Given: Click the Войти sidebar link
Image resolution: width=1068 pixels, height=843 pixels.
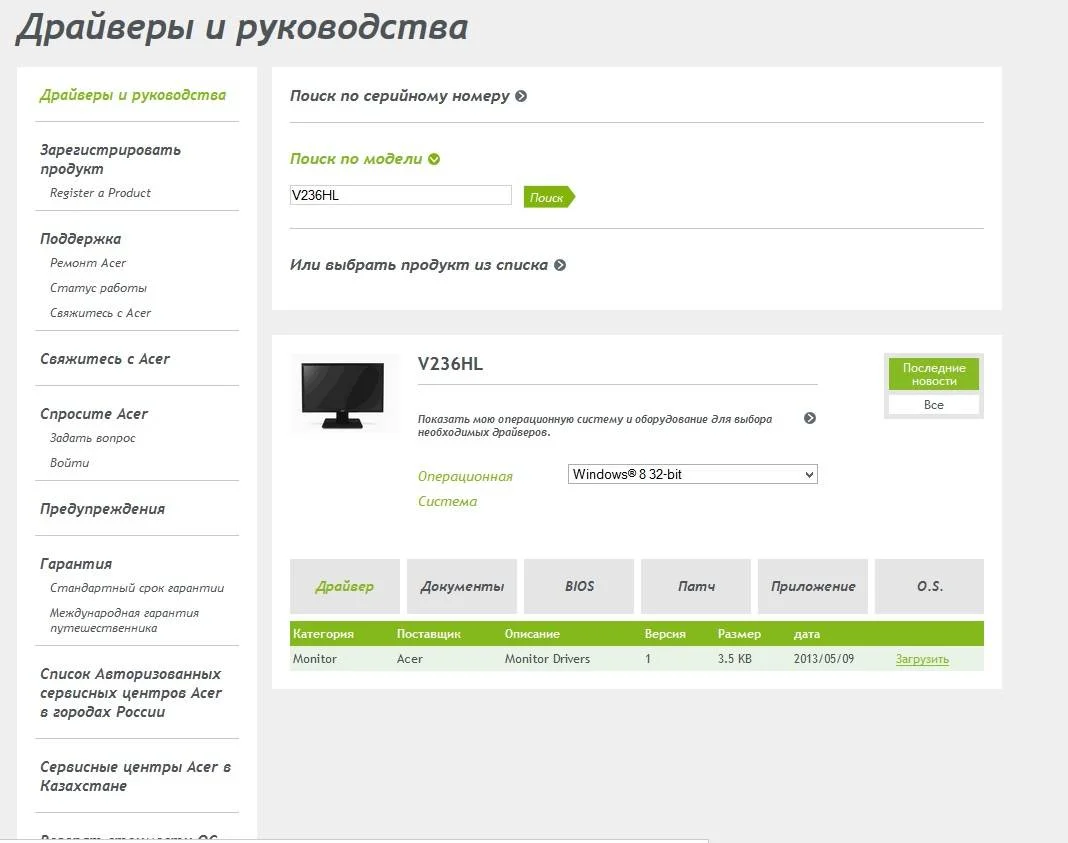Looking at the screenshot, I should [69, 463].
